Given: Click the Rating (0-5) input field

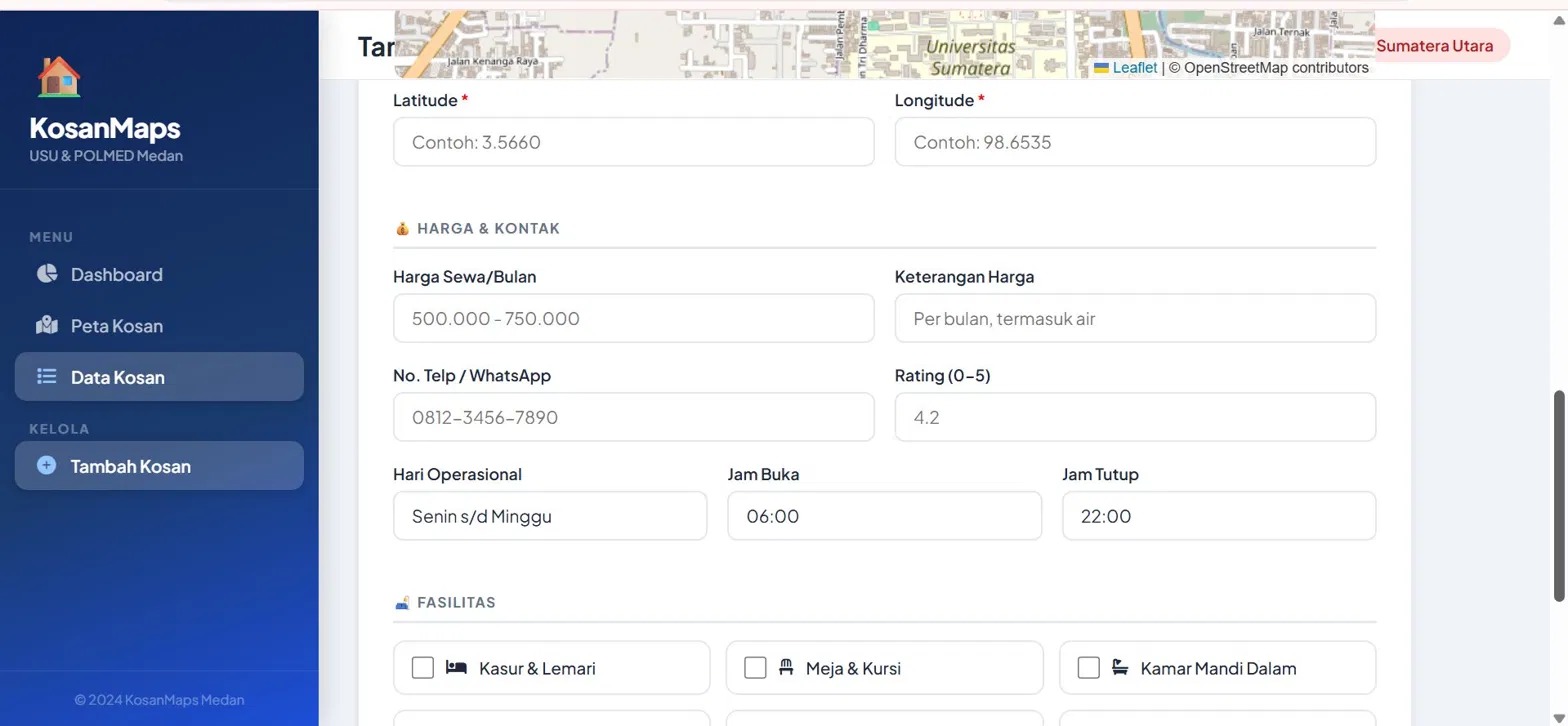Looking at the screenshot, I should 1135,417.
